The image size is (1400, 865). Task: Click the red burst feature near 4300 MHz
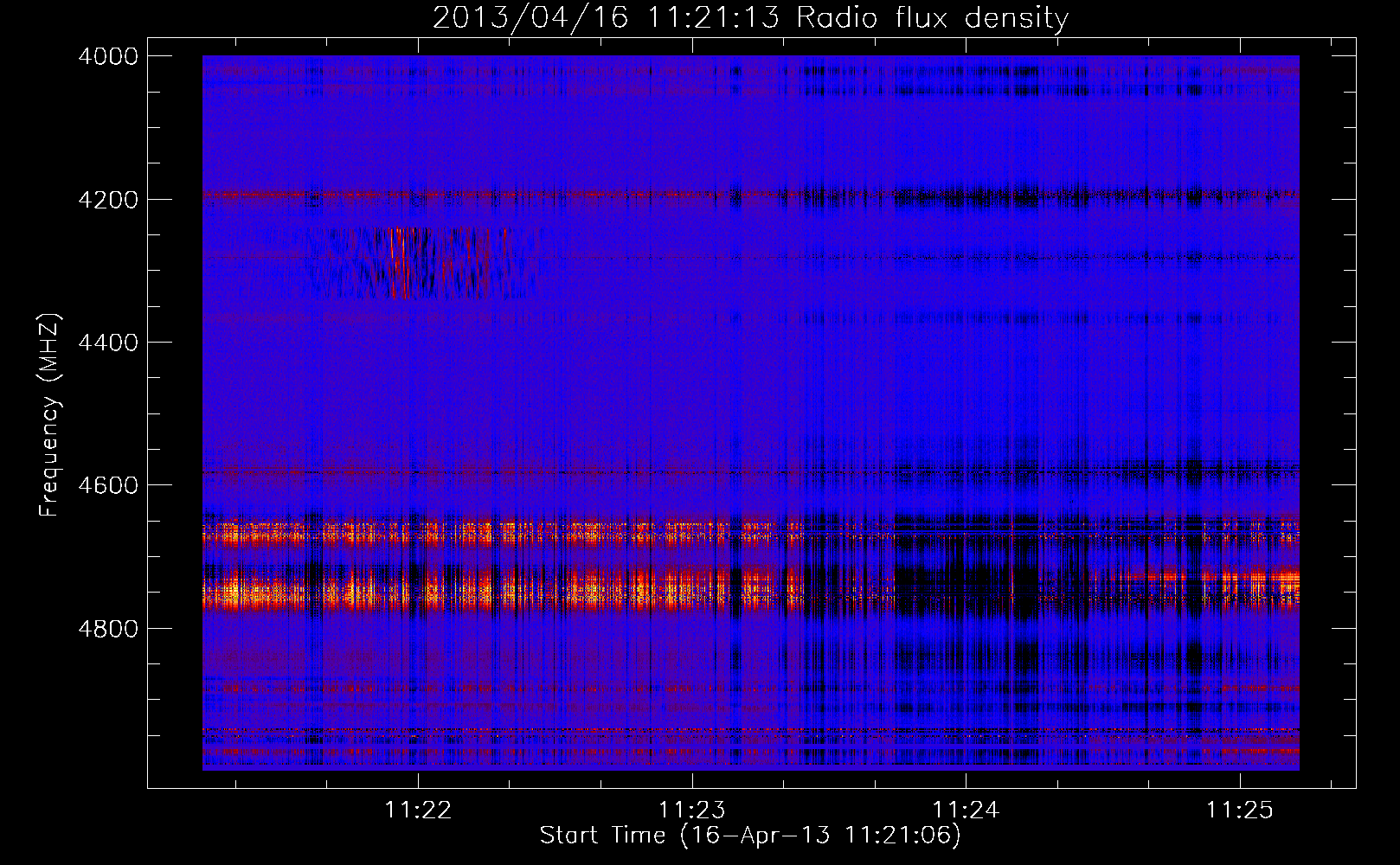pos(421,263)
